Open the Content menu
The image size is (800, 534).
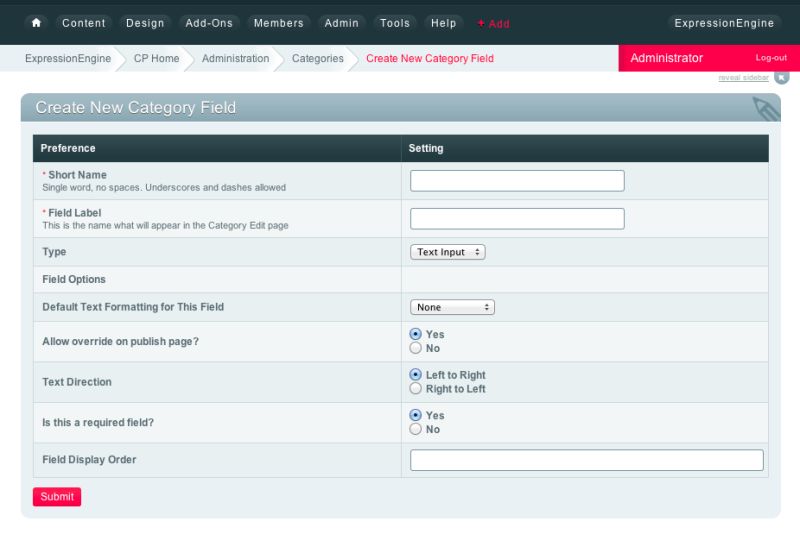coord(84,23)
